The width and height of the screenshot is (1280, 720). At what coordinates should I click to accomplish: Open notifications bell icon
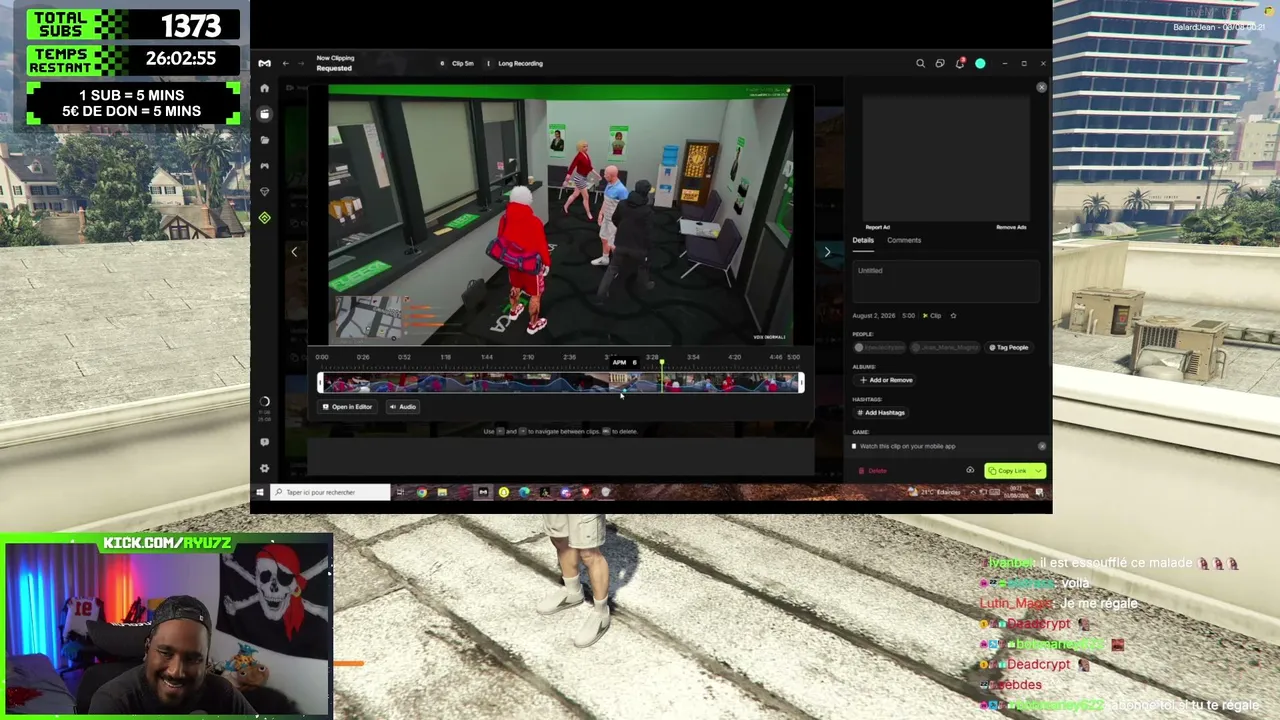960,63
